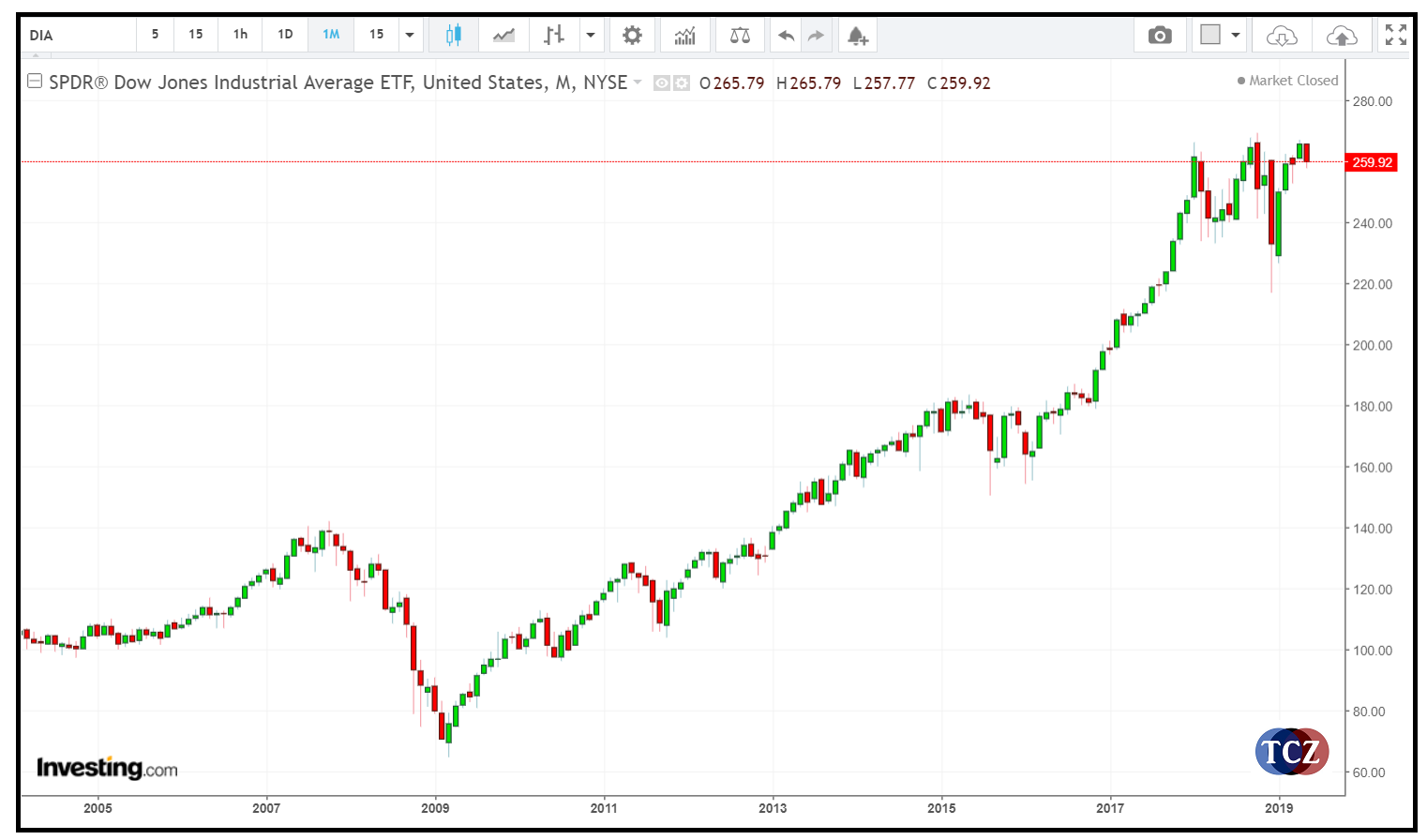Select the 5-minute interval button

point(155,34)
